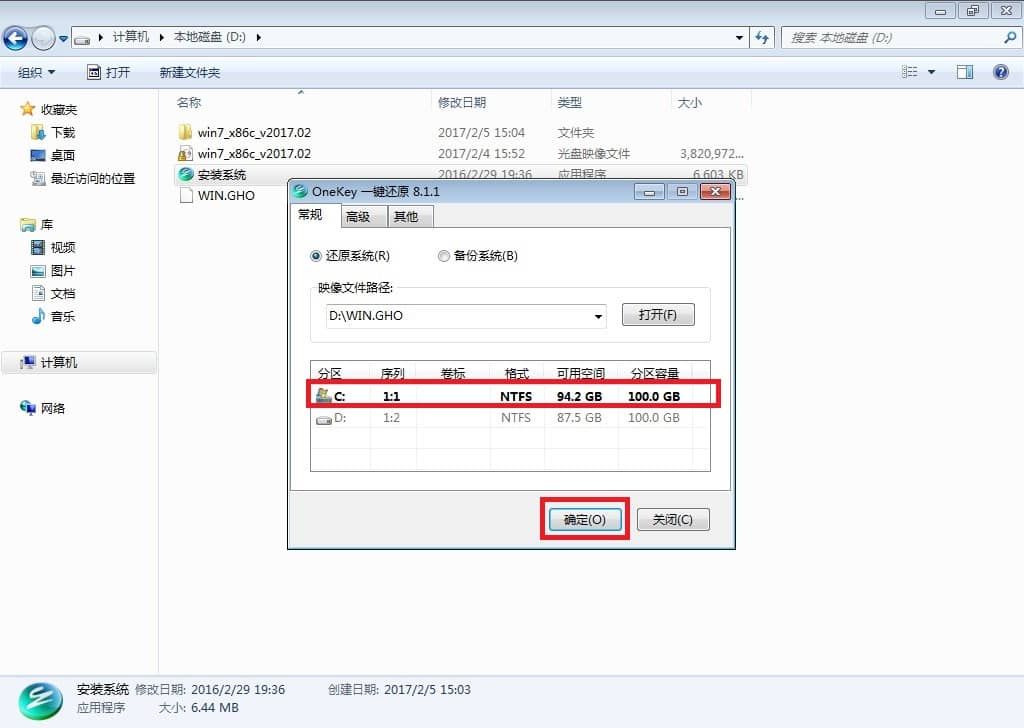This screenshot has height=728, width=1024.
Task: Open the image file path dropdown
Action: (598, 316)
